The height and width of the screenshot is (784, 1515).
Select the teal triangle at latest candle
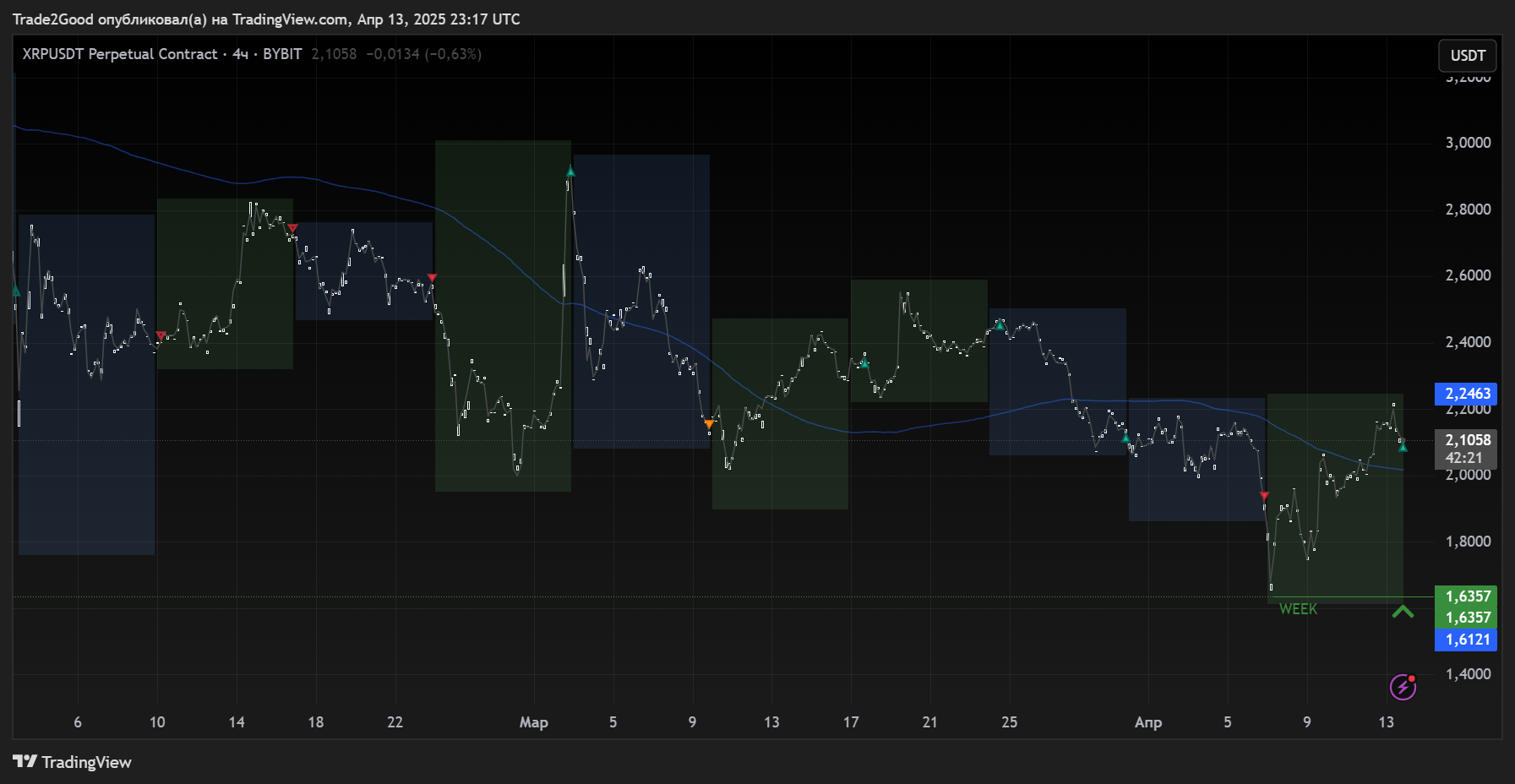click(x=1403, y=447)
